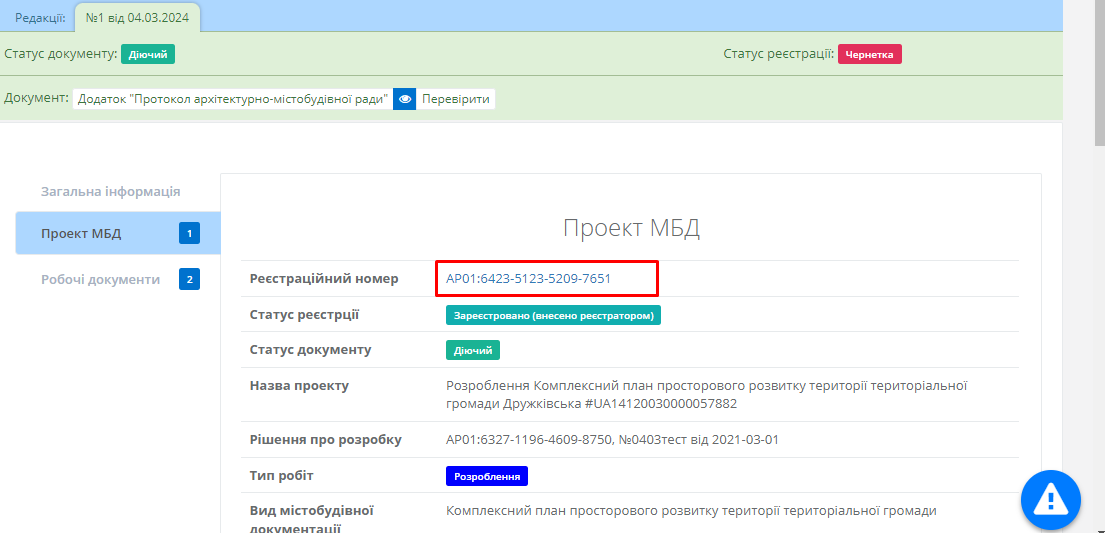
Task: Click the Додаток Протокол архітектурно-містобудівної ради document field
Action: click(x=232, y=99)
